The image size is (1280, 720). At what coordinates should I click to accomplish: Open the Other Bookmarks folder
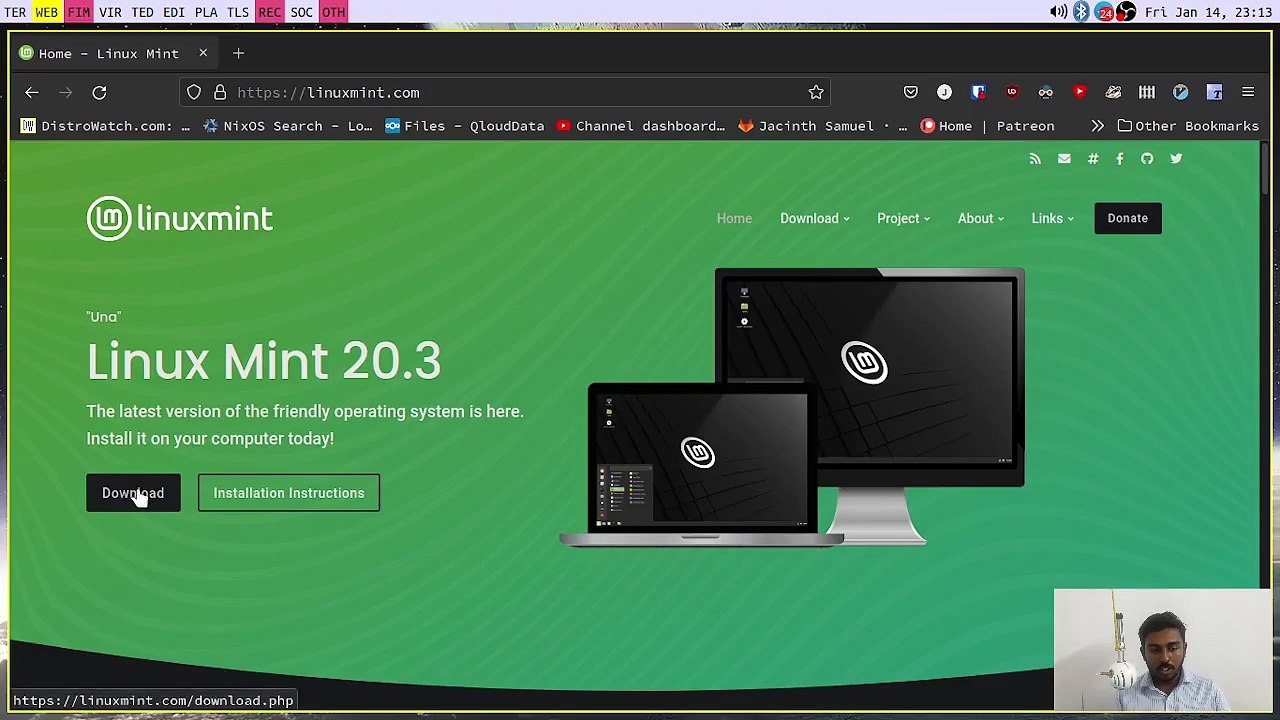coord(1188,126)
